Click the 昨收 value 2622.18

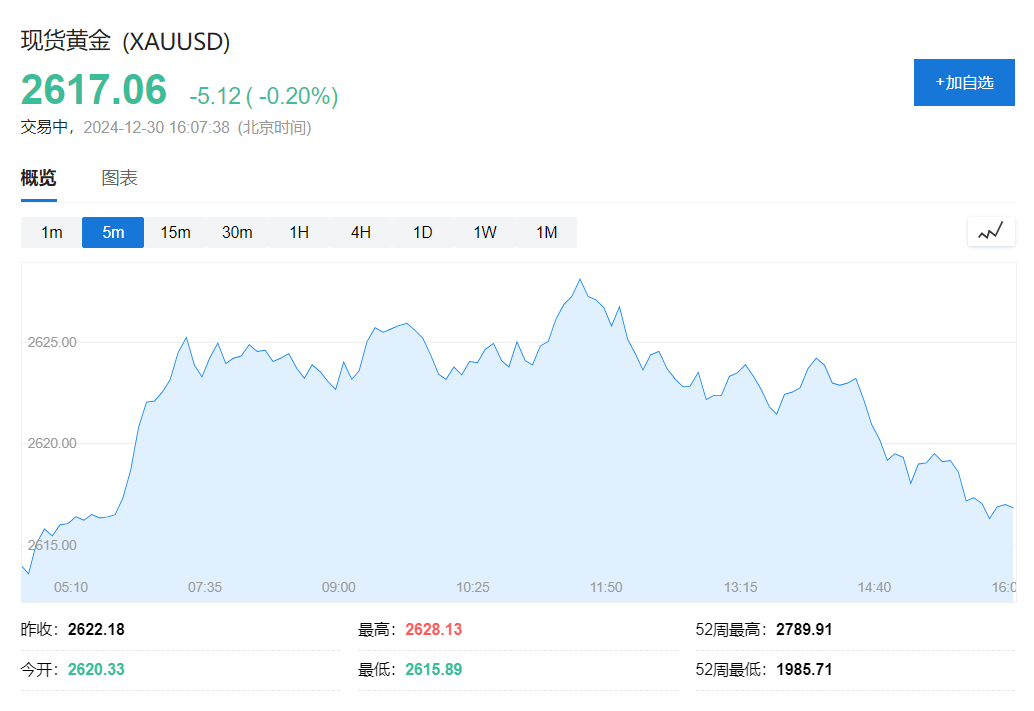click(x=96, y=630)
